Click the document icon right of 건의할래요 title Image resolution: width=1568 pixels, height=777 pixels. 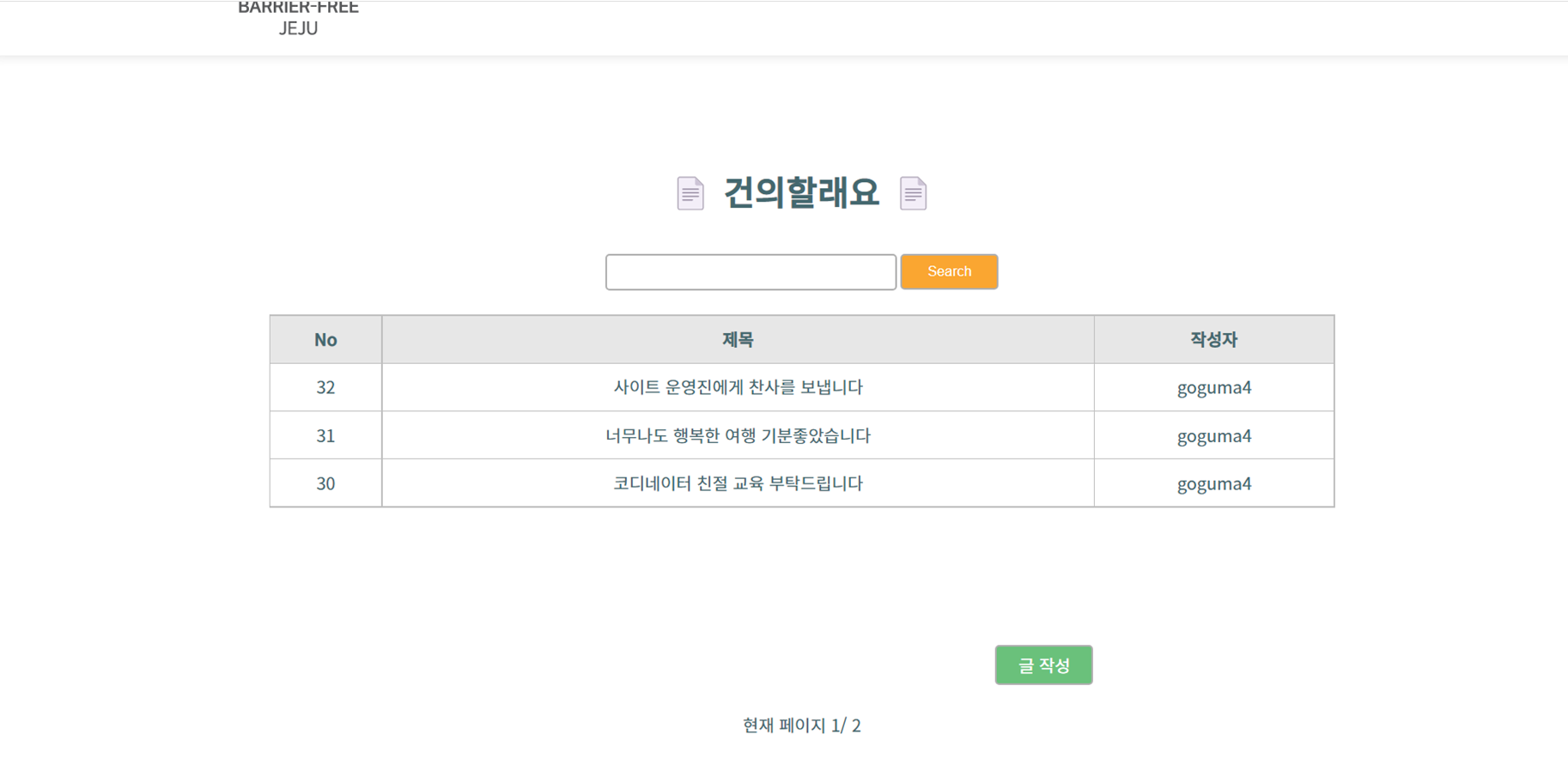[x=913, y=192]
